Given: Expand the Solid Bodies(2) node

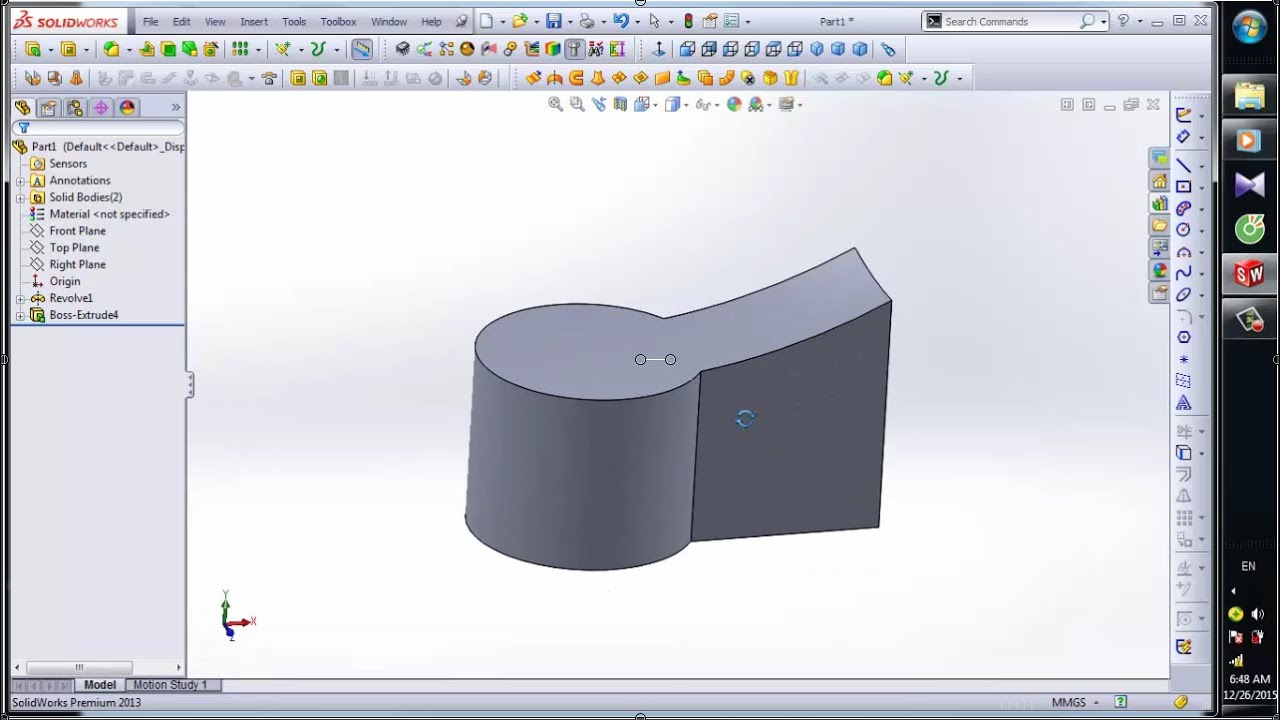Looking at the screenshot, I should (x=20, y=198).
